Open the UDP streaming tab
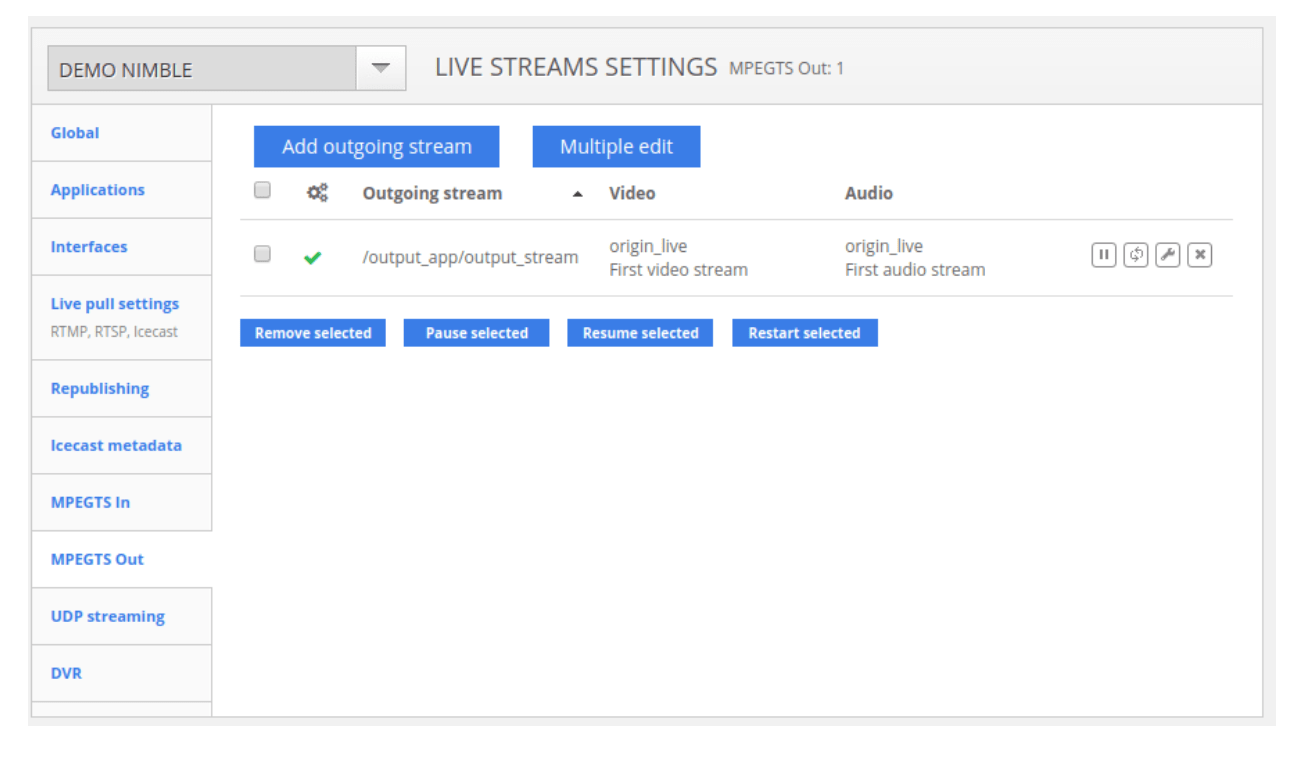 (108, 616)
